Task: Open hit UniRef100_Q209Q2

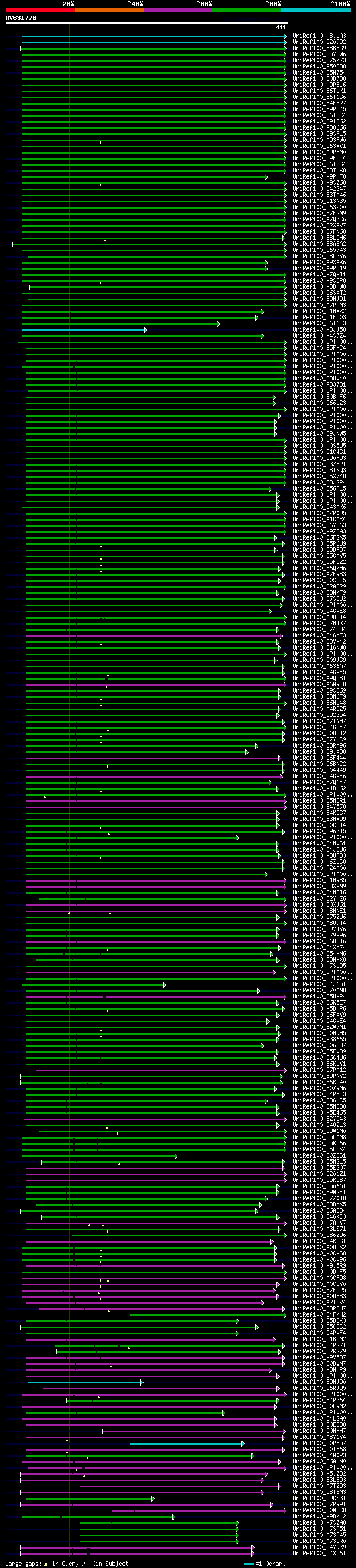Action: point(319,42)
